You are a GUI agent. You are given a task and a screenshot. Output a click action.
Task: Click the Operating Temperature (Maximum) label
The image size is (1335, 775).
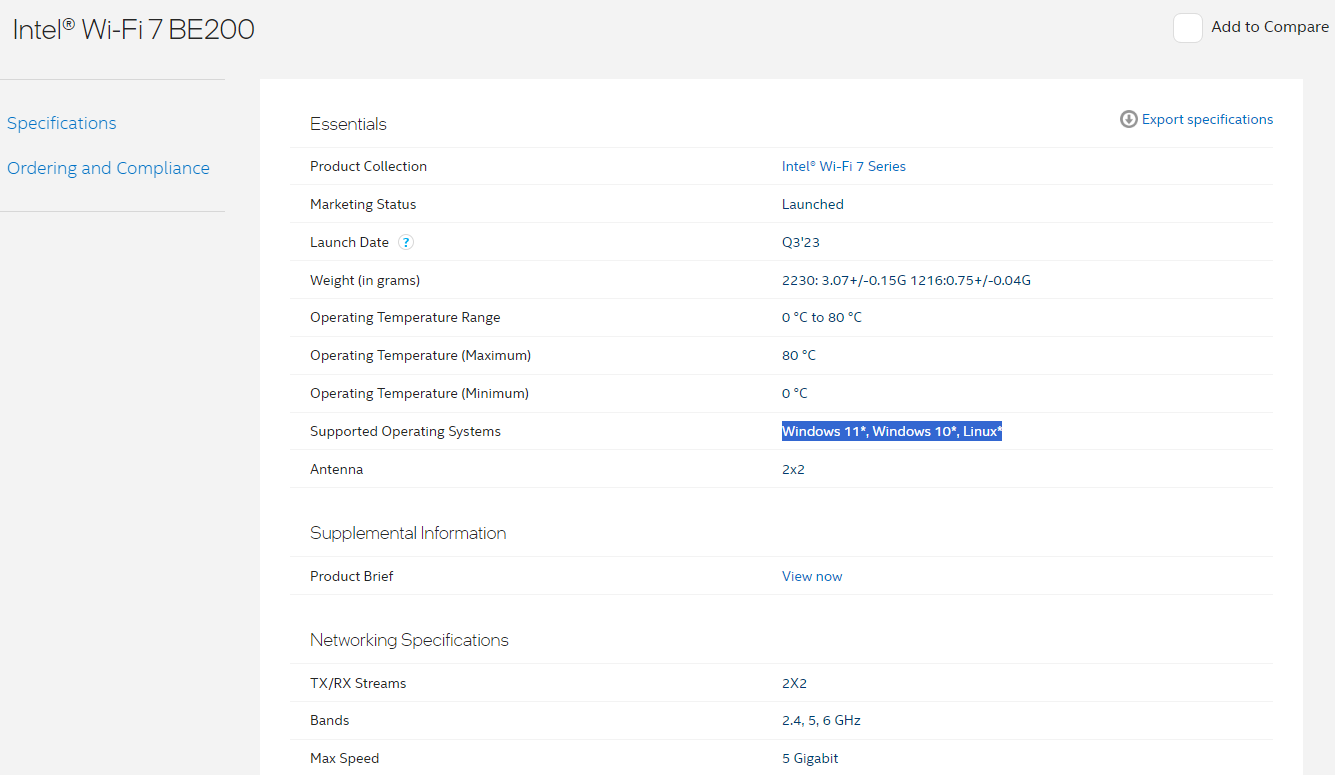(420, 356)
